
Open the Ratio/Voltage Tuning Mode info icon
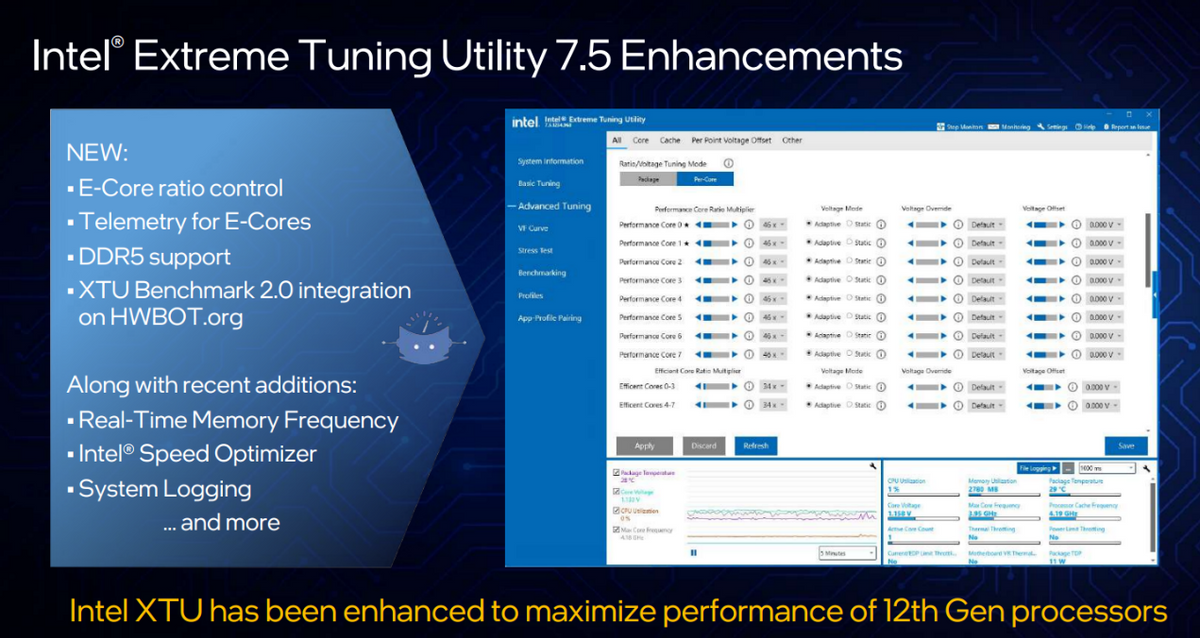(728, 163)
